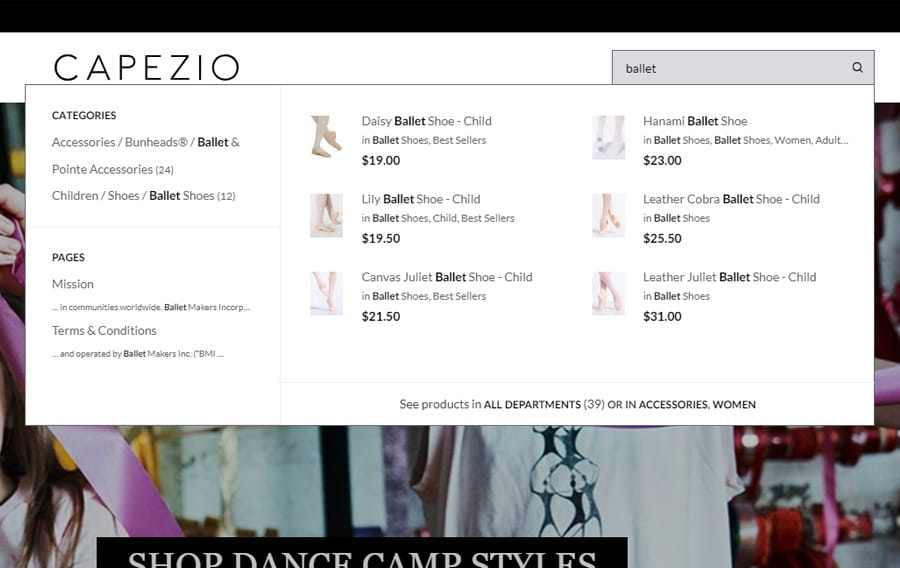Open the Mission page result
900x568 pixels.
73,284
